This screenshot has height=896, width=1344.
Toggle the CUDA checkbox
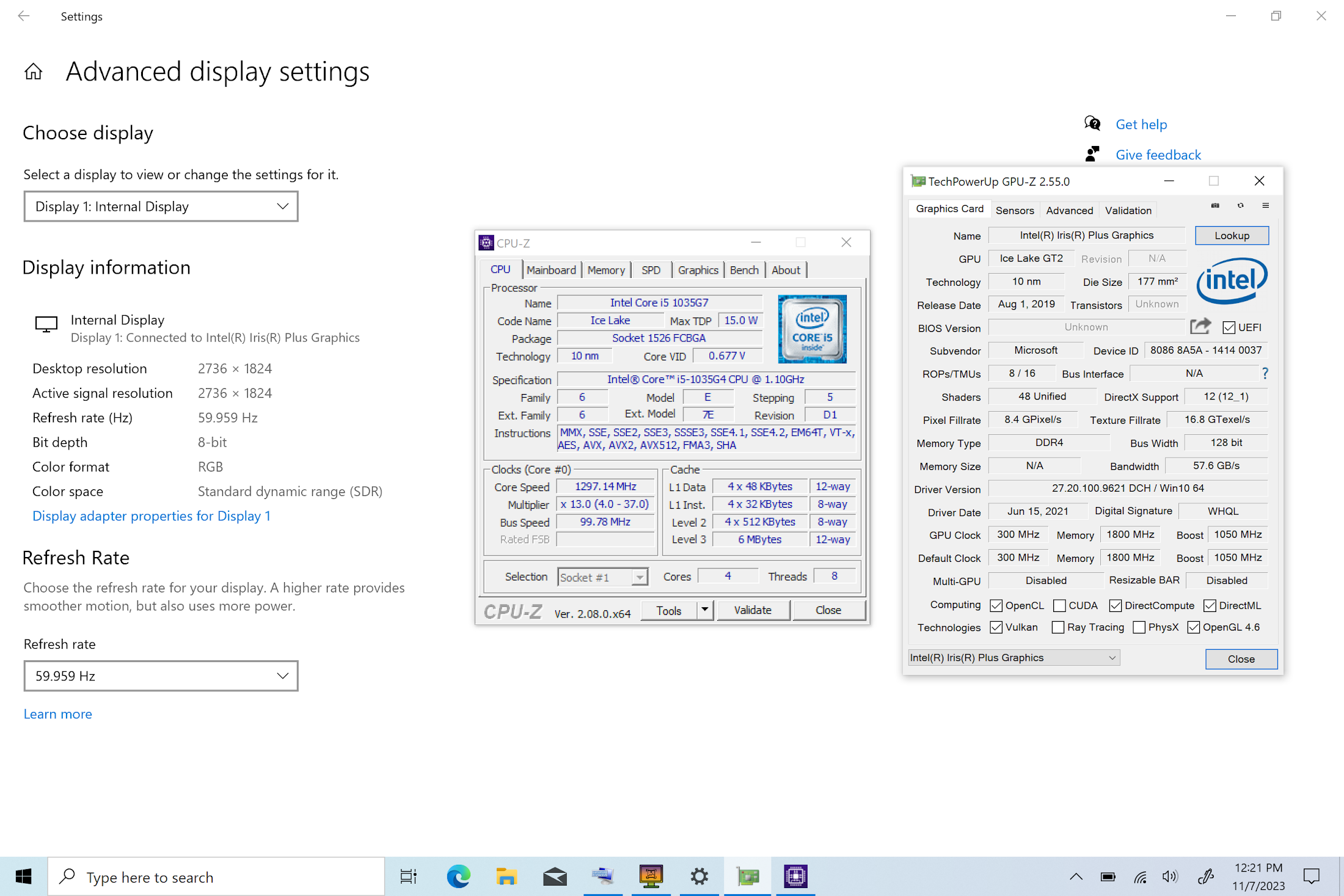pos(1060,605)
